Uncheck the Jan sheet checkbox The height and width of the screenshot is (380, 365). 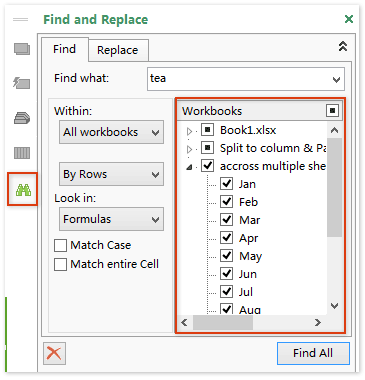click(227, 183)
